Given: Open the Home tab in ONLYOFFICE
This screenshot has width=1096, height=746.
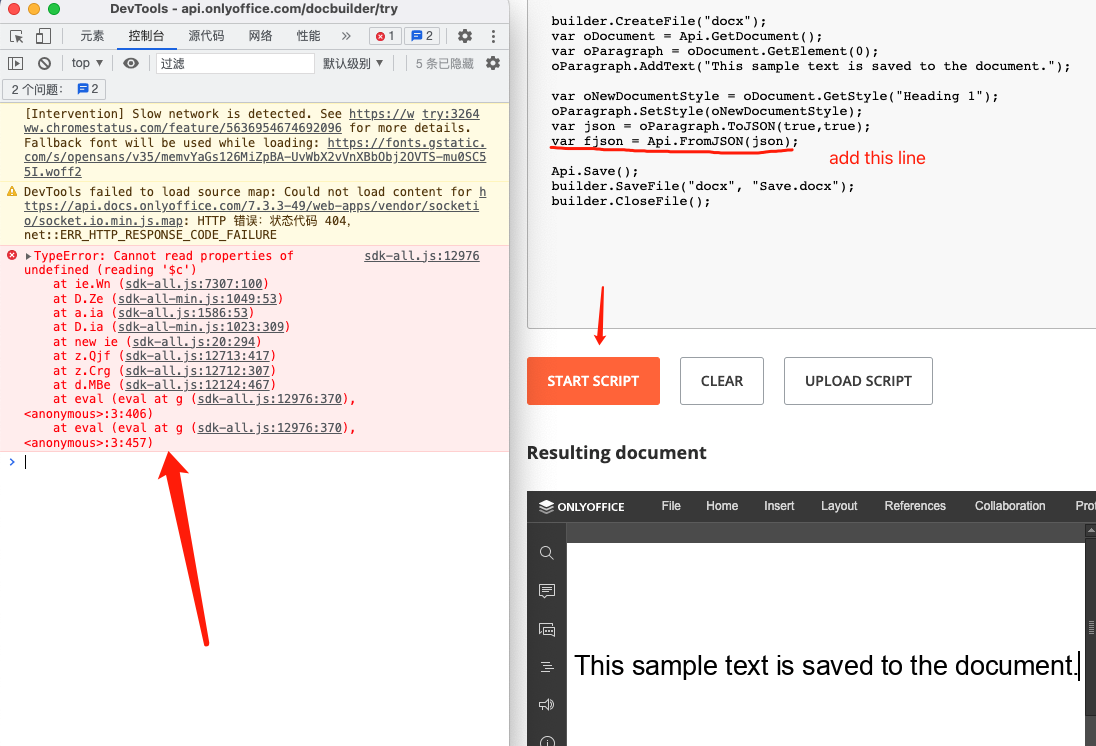Looking at the screenshot, I should [x=722, y=506].
